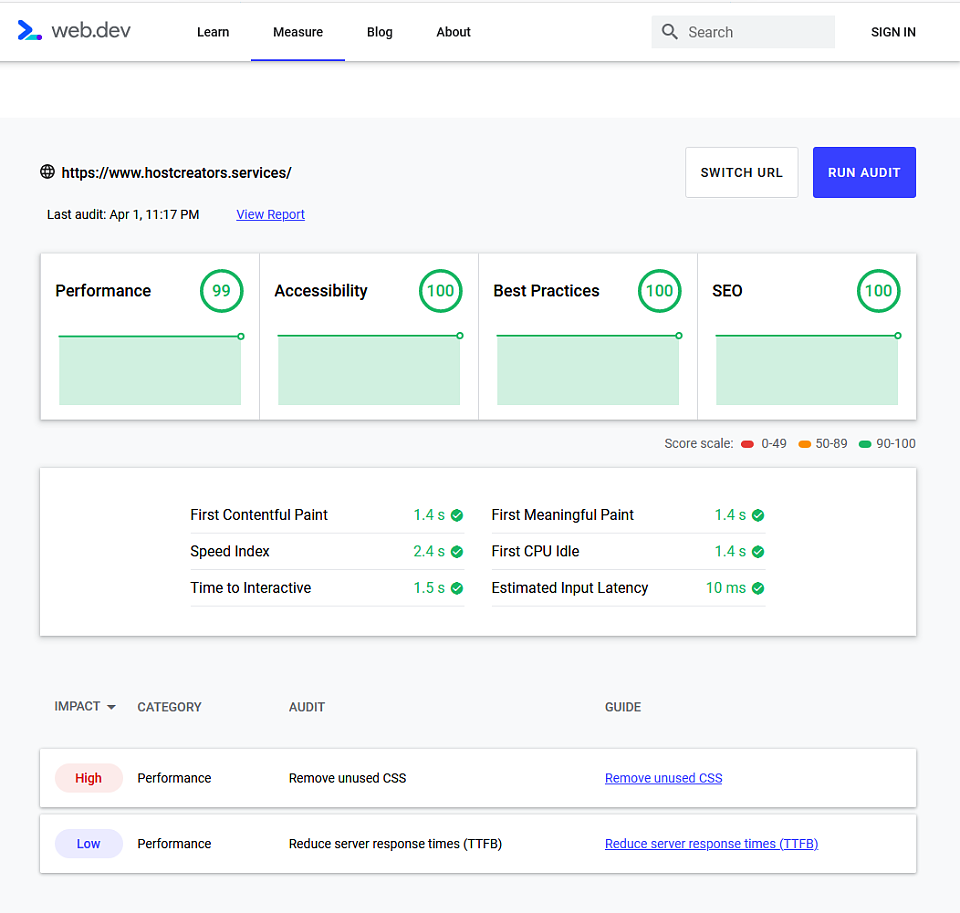Image resolution: width=960 pixels, height=913 pixels.
Task: Click orange 50-89 score scale marker
Action: click(804, 444)
